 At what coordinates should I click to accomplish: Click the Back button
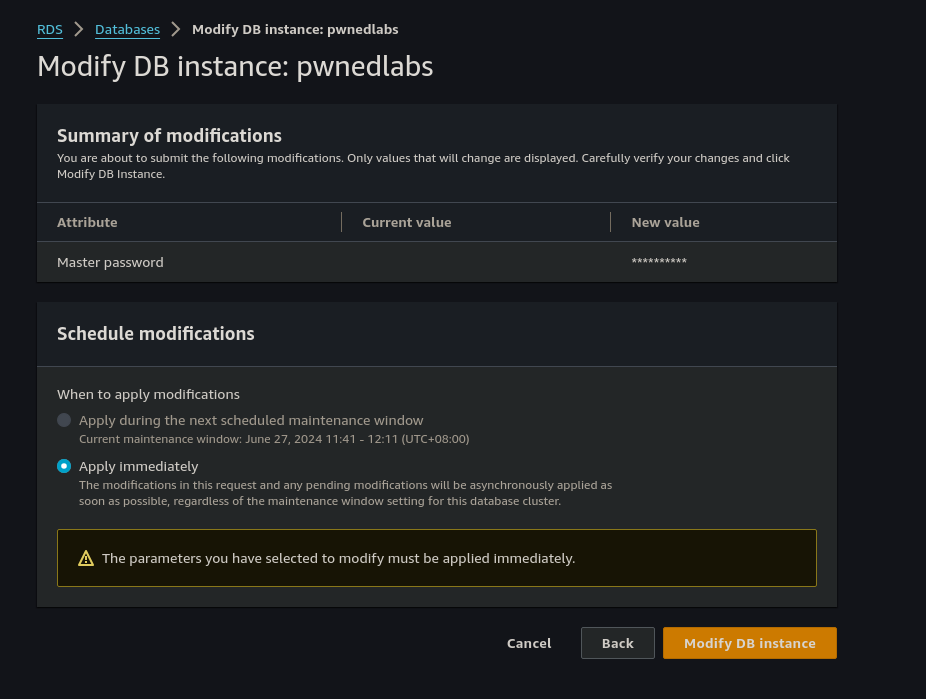pos(617,643)
